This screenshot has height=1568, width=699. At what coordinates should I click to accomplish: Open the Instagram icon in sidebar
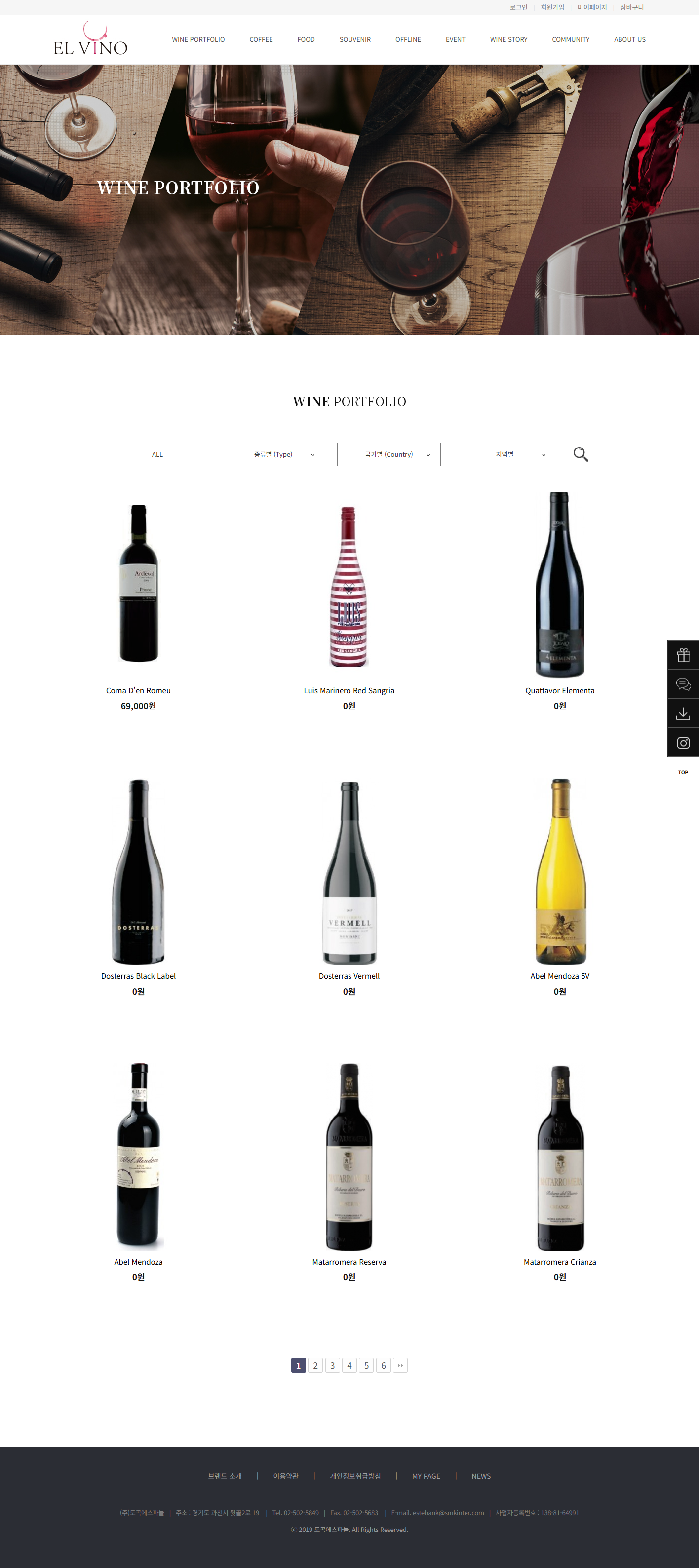pyautogui.click(x=683, y=743)
